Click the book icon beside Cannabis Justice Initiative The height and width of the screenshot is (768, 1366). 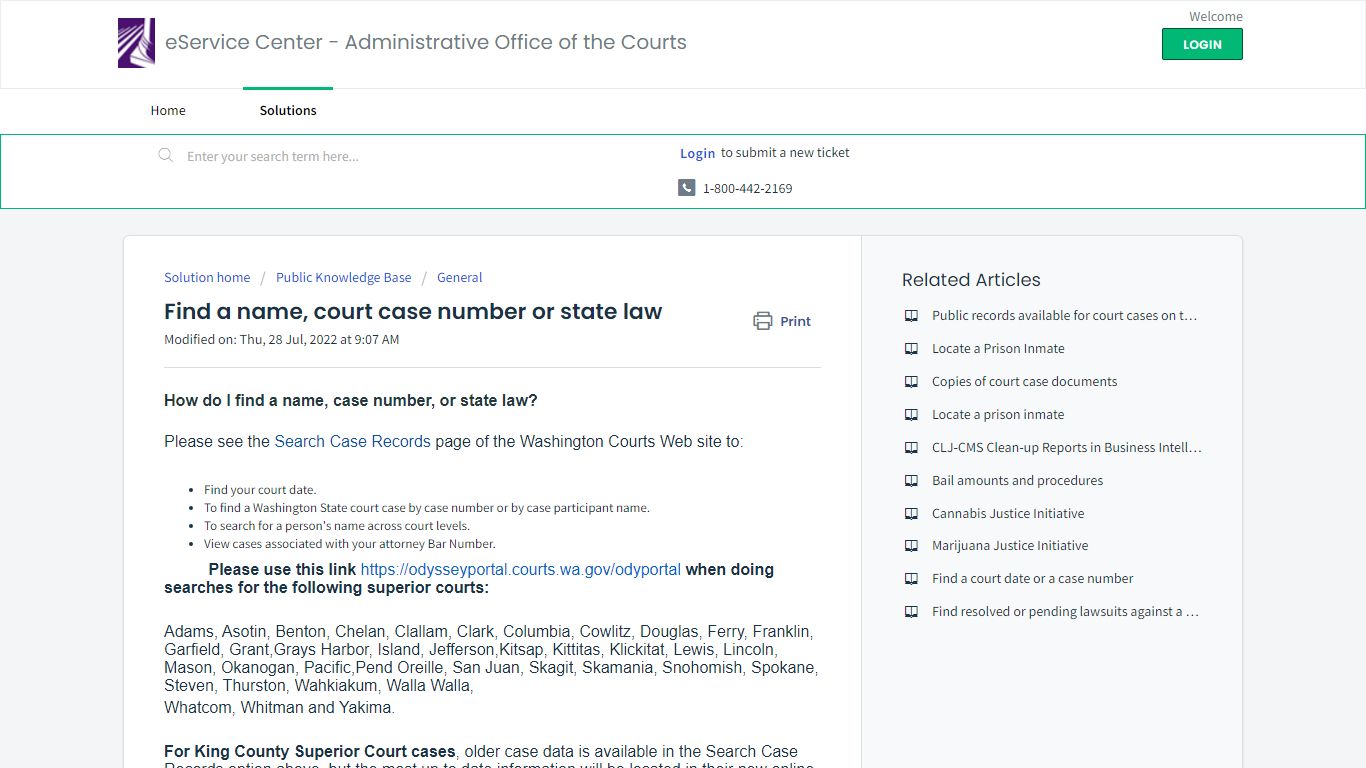911,513
